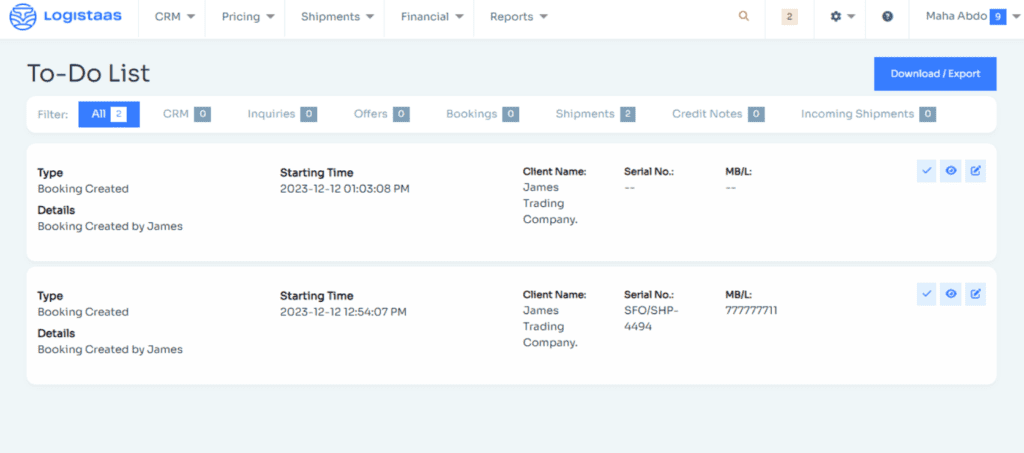
Task: Open the Reports navigation menu
Action: [518, 17]
